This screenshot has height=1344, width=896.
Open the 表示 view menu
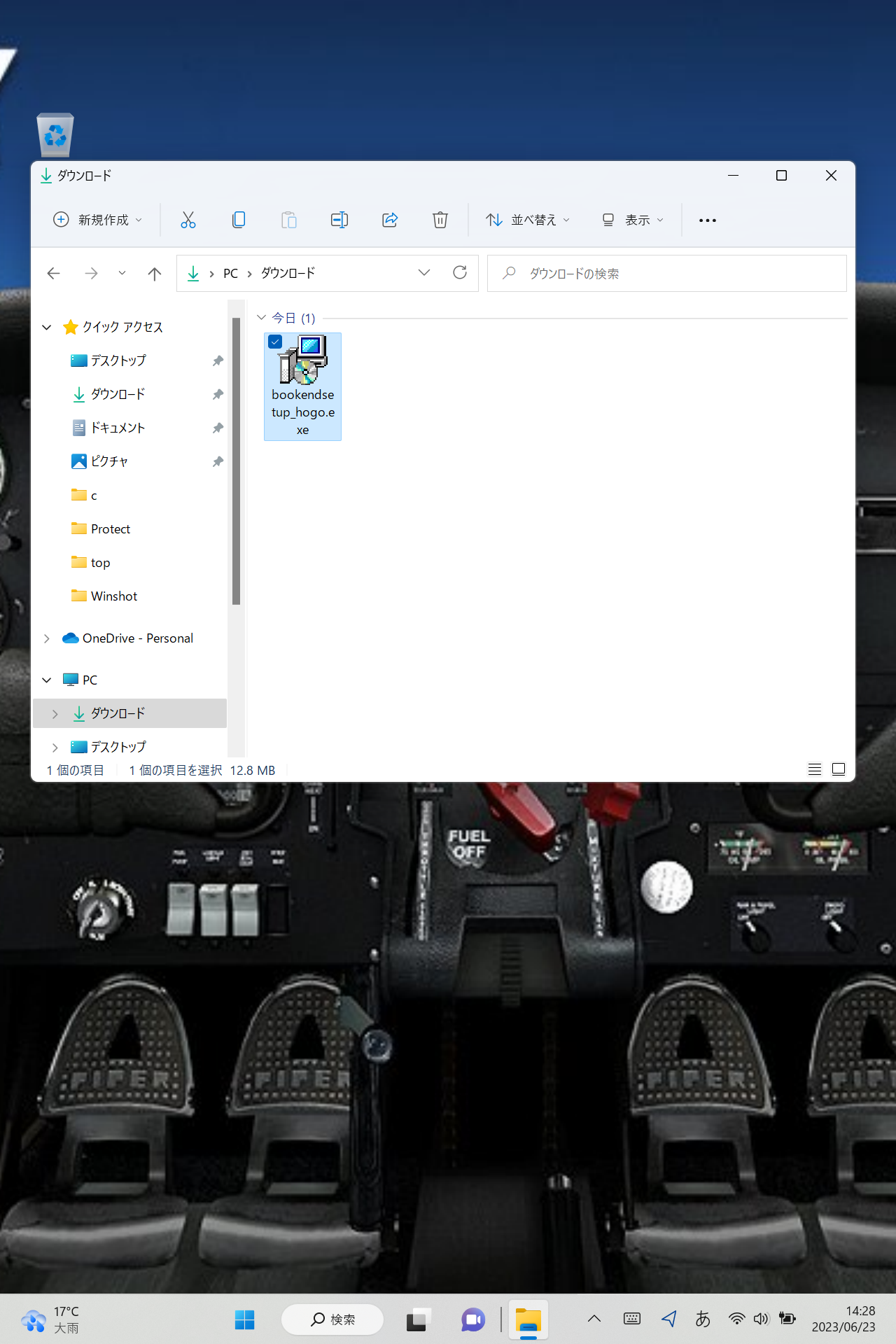coord(633,220)
